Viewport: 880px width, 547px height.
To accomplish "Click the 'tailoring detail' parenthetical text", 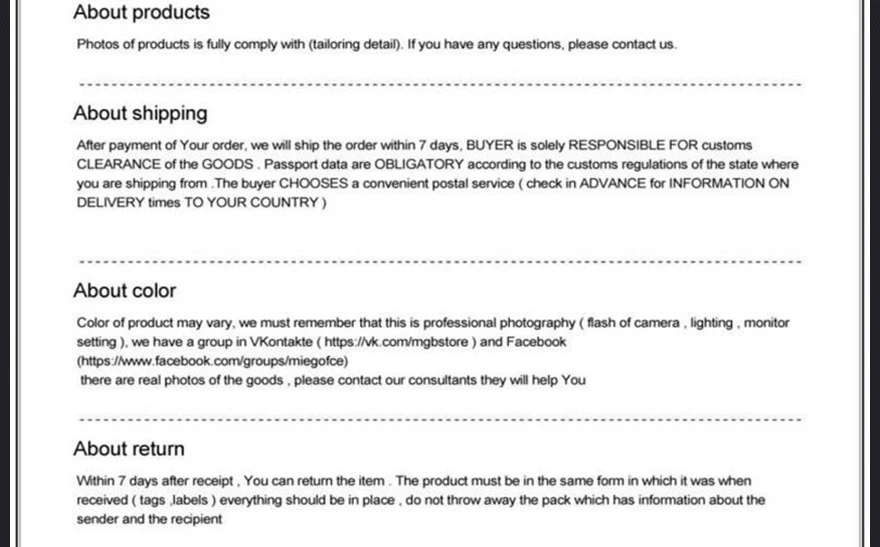I will tap(356, 44).
